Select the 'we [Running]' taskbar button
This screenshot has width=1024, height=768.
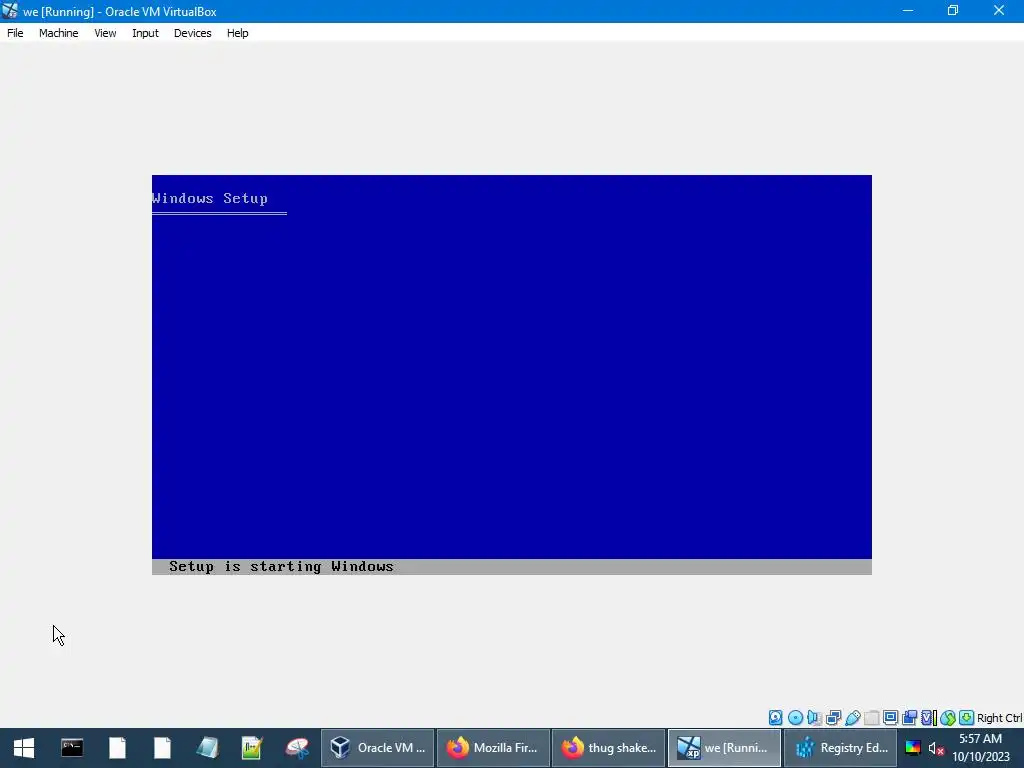[x=724, y=748]
